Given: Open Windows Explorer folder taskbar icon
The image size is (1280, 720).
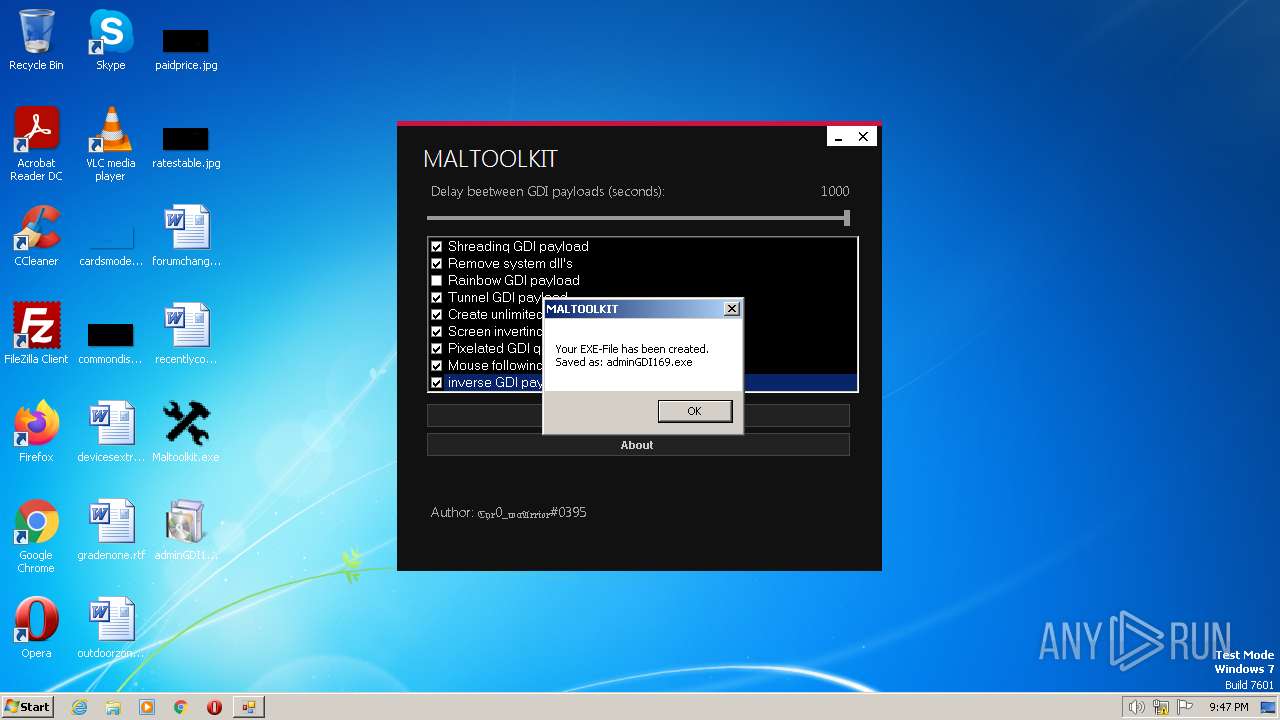Looking at the screenshot, I should point(113,707).
